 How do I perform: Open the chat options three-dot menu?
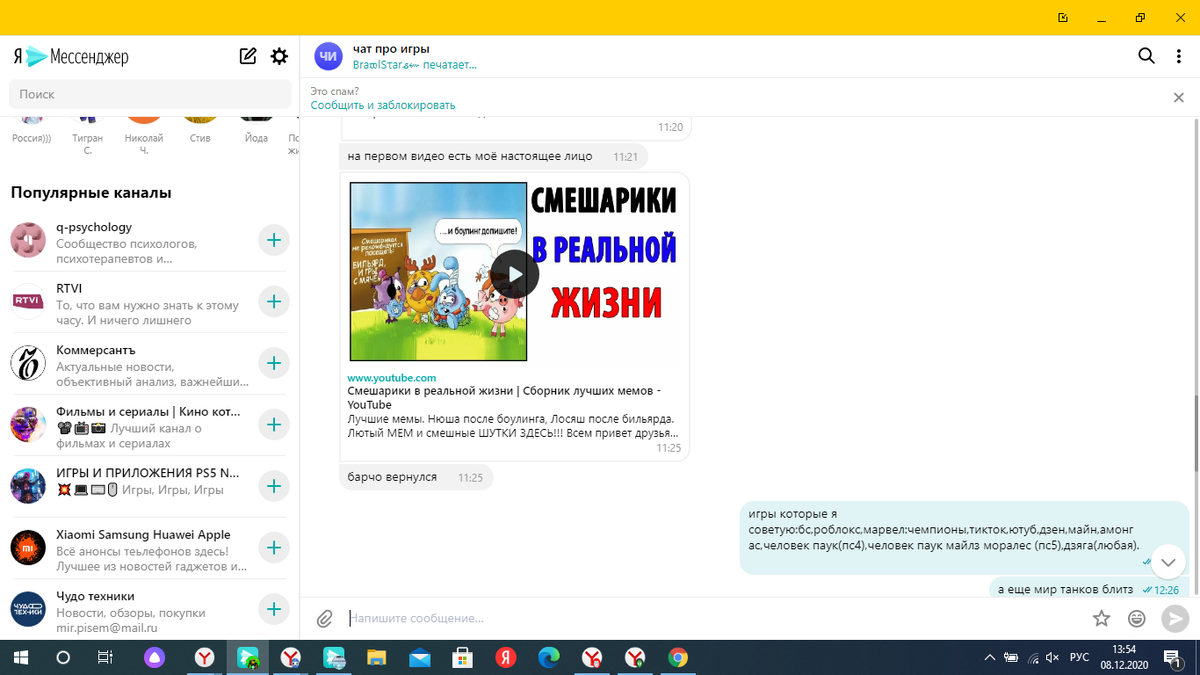click(1180, 57)
